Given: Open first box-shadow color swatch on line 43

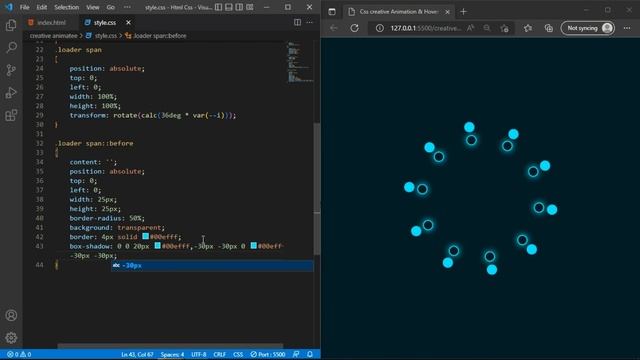Looking at the screenshot, I should pyautogui.click(x=158, y=246).
